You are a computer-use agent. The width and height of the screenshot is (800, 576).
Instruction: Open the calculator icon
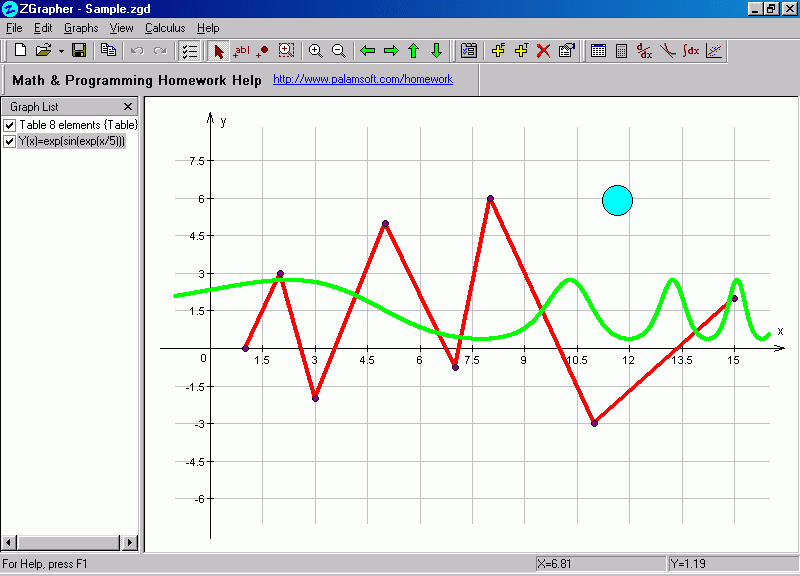point(621,51)
